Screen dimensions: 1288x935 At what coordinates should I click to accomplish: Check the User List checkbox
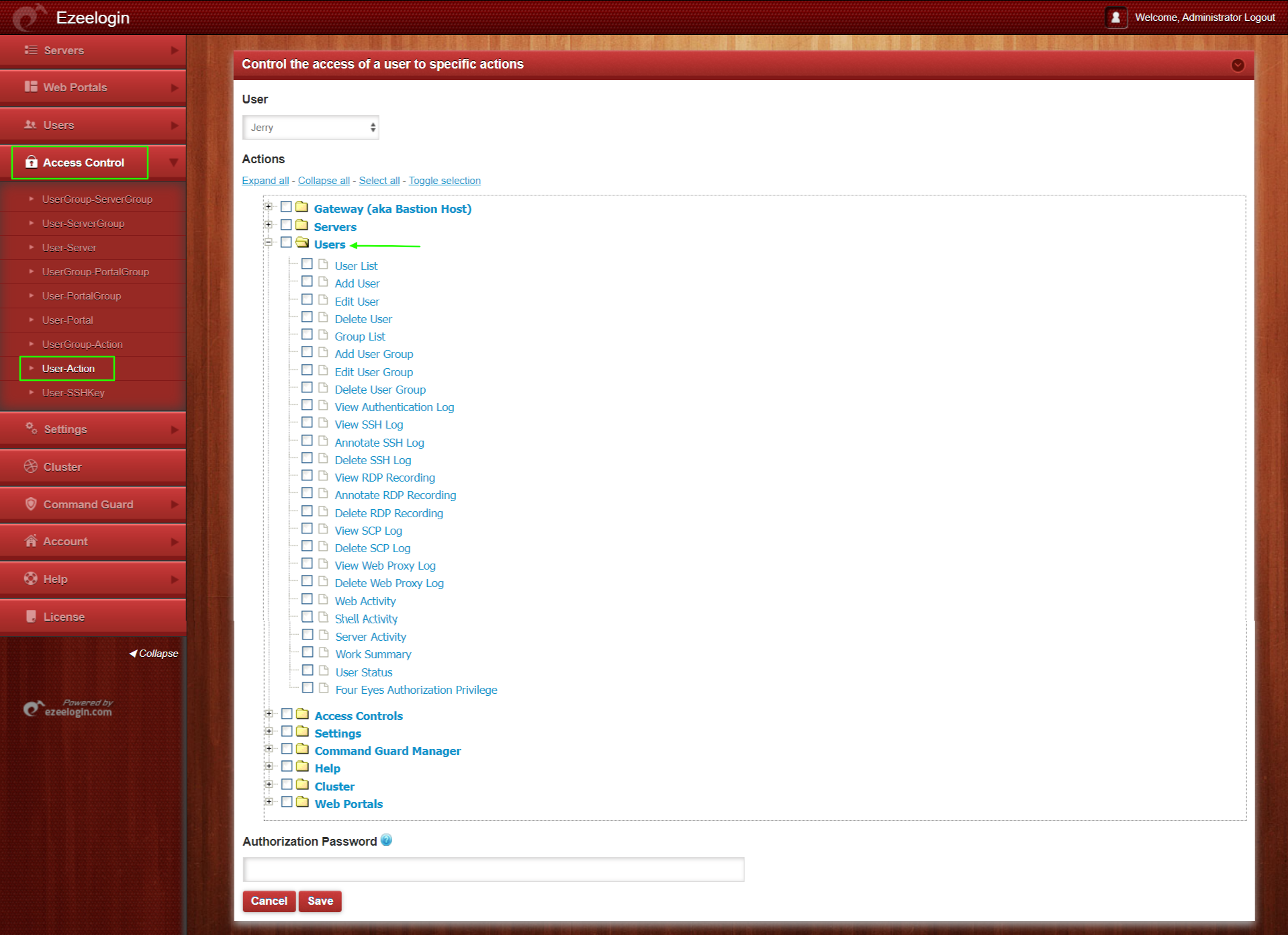307,264
